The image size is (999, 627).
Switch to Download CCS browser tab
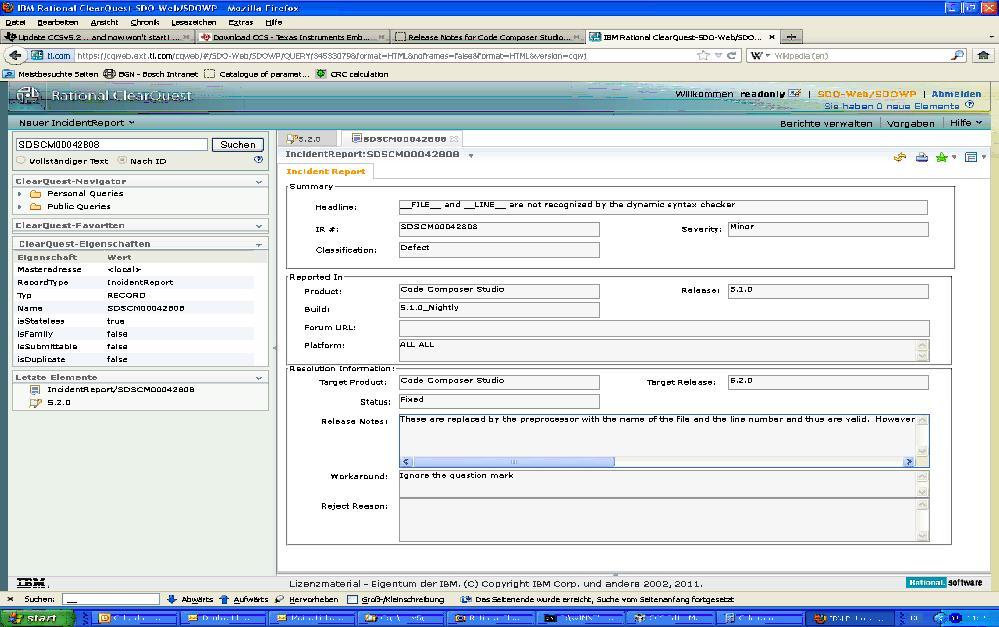tap(292, 37)
